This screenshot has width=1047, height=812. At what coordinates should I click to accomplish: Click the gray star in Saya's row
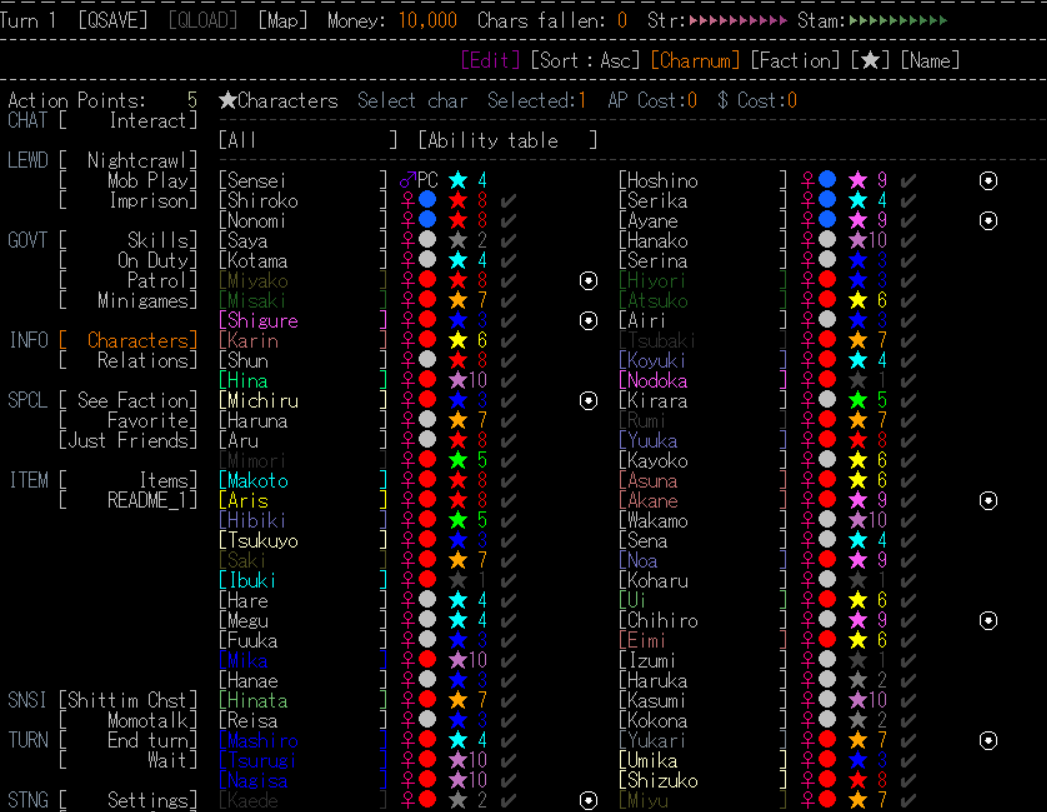click(458, 240)
